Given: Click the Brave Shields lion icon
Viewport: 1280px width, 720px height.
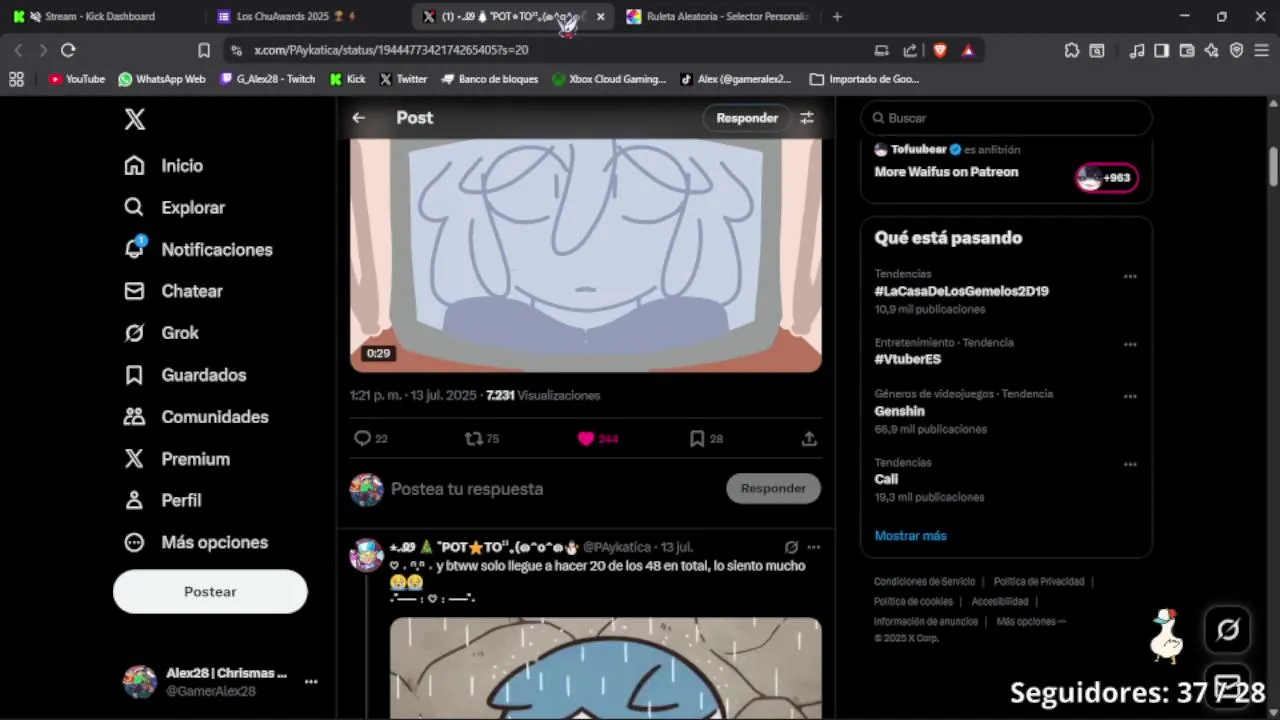Looking at the screenshot, I should 940,50.
